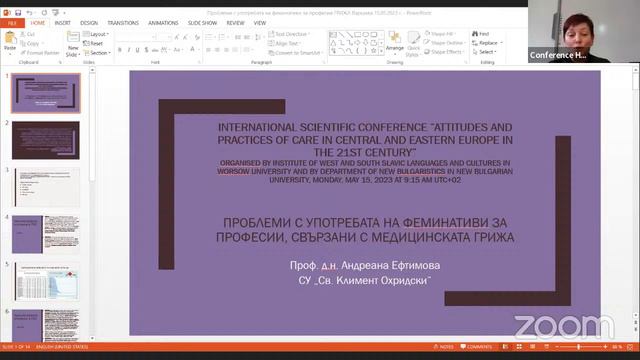Switch to Reading view in status bar
640x360 pixels.
click(x=533, y=347)
